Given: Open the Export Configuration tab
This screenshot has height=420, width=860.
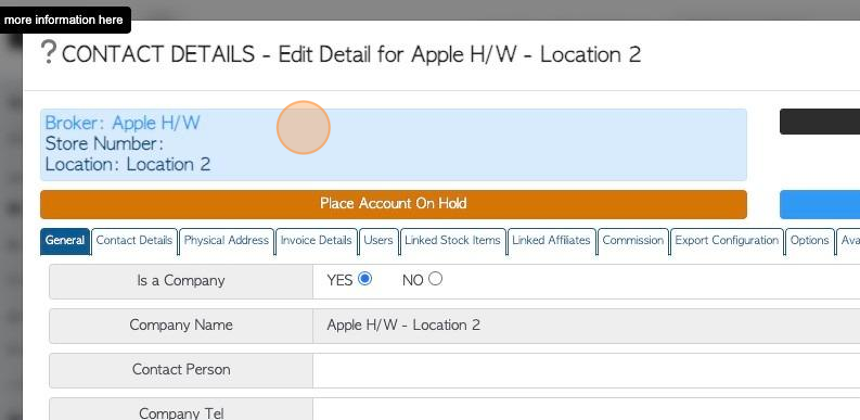Looking at the screenshot, I should coord(727,241).
